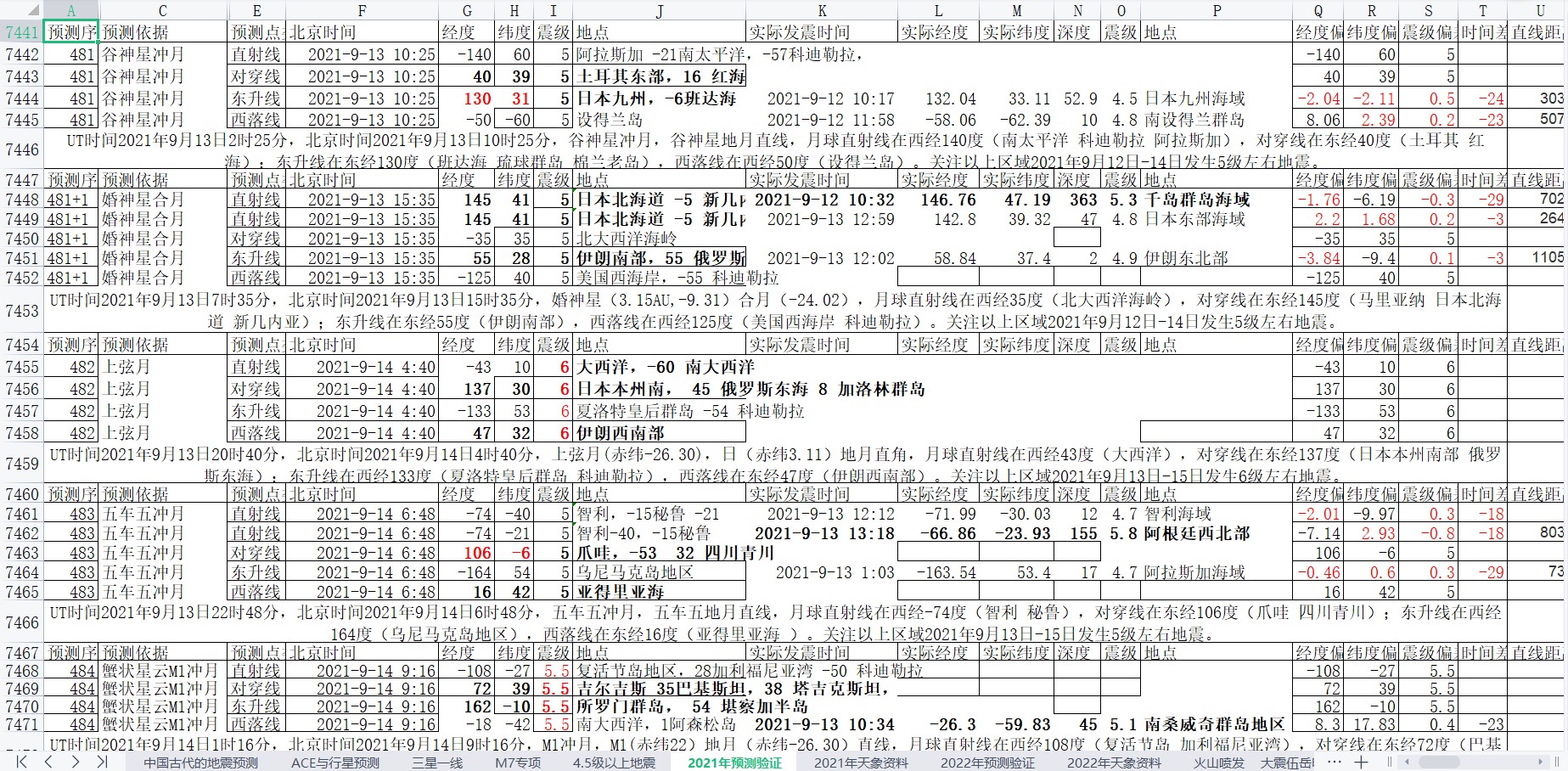Select column K header
Image resolution: width=1568 pixels, height=771 pixels.
(822, 10)
